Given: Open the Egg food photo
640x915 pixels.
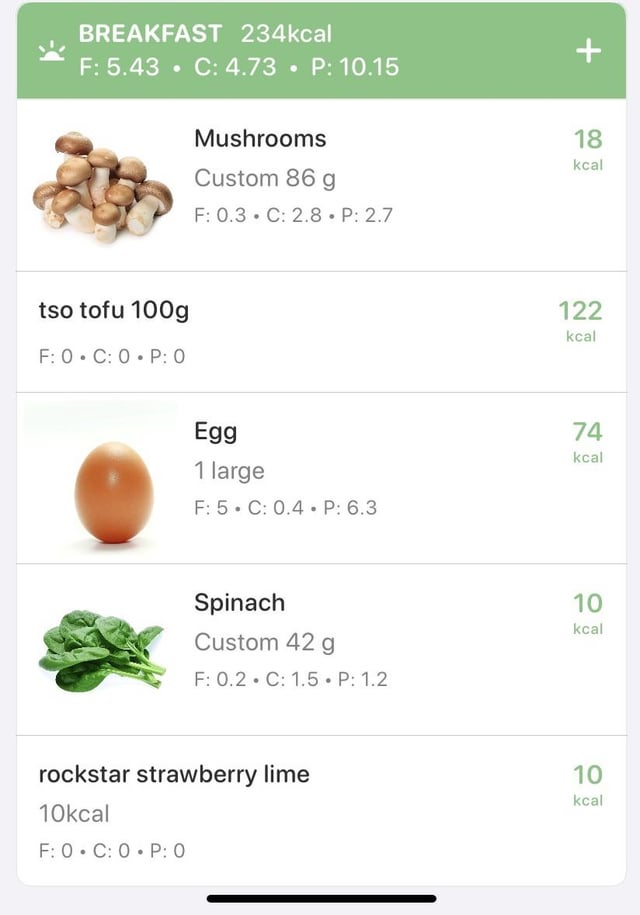Looking at the screenshot, I should click(114, 492).
